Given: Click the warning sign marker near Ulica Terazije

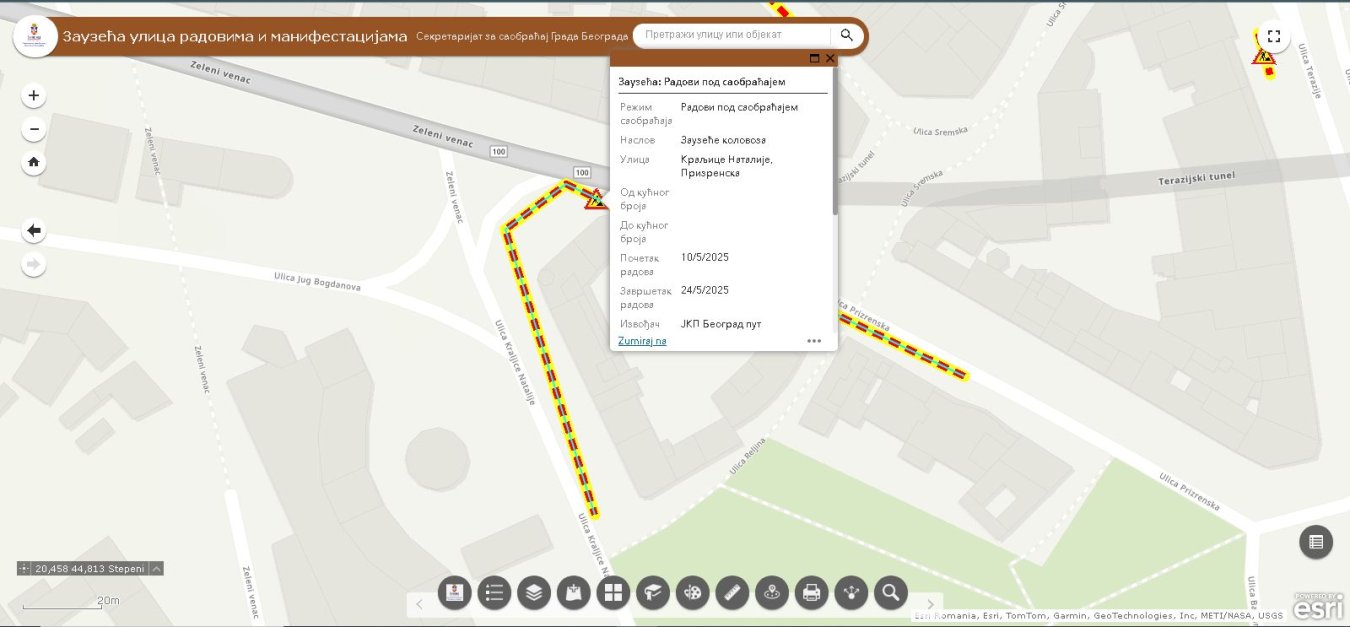Looking at the screenshot, I should tap(1264, 57).
